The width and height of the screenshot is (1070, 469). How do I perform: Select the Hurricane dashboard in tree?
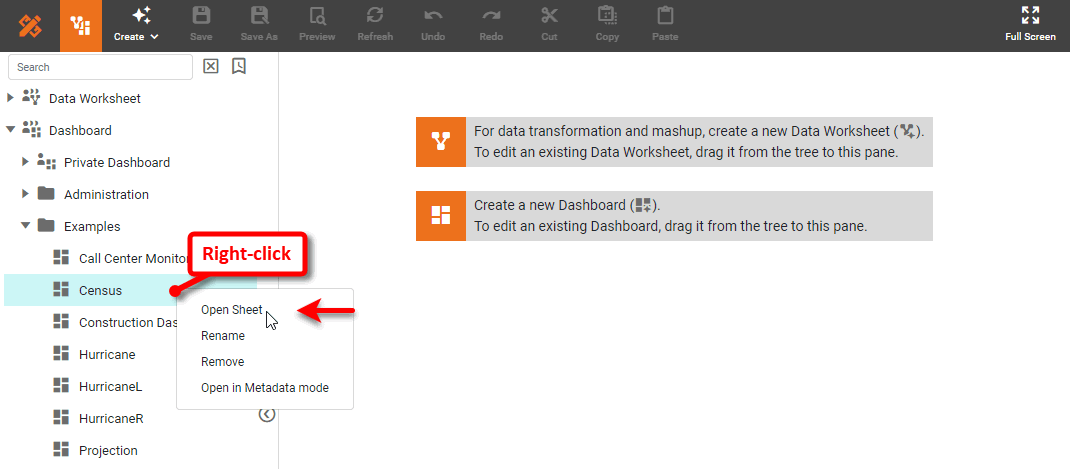click(x=107, y=354)
